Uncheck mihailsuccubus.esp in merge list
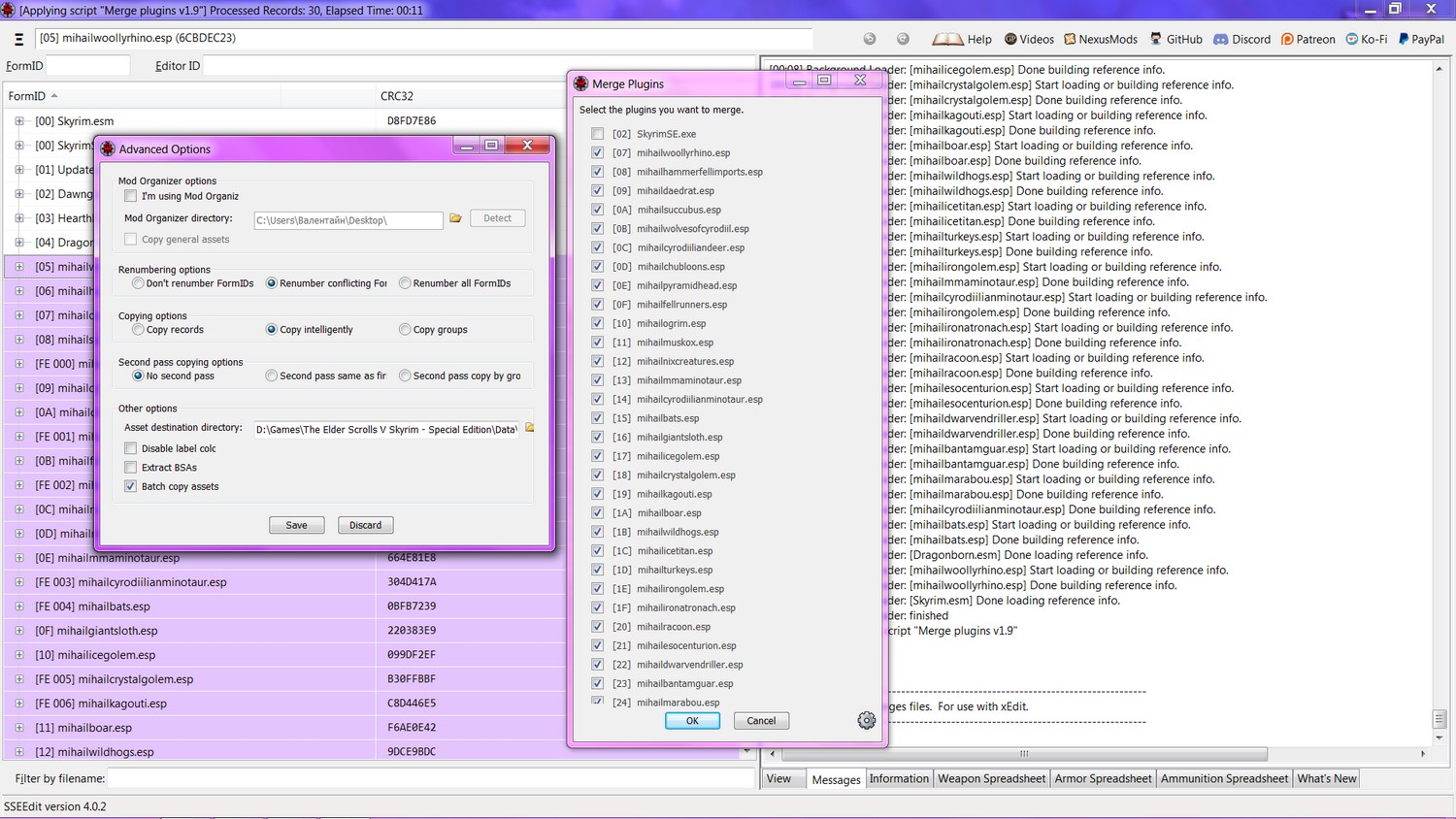The image size is (1456, 819). [x=597, y=210]
